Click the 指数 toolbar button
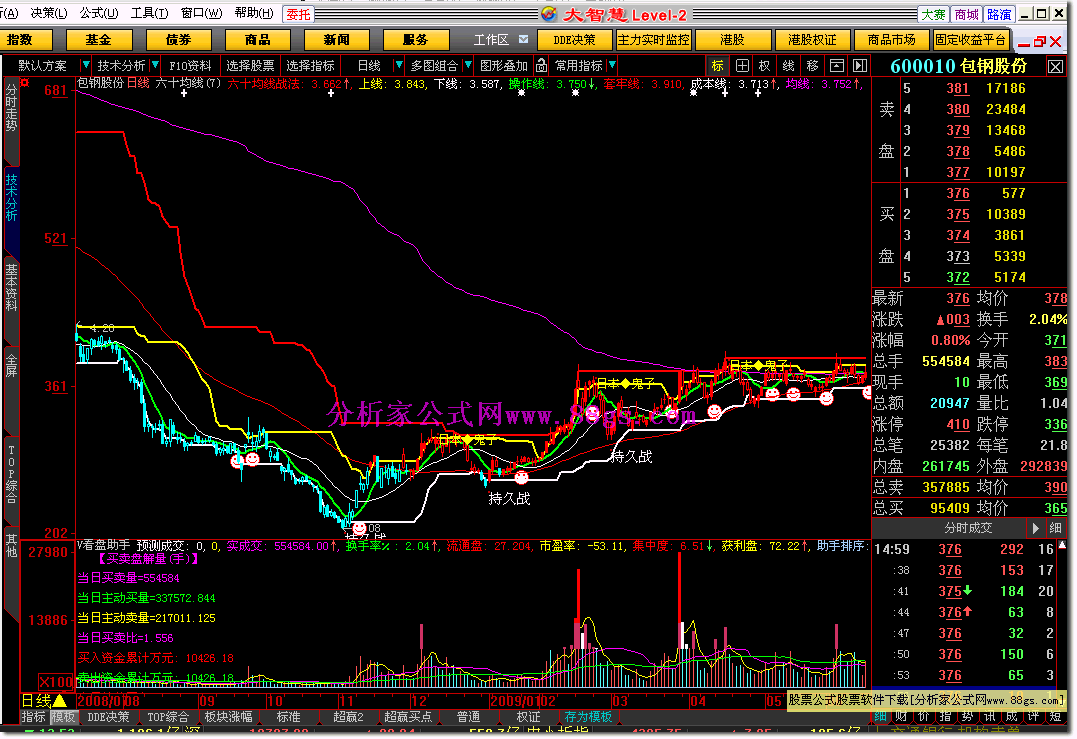The image size is (1077, 739). [25, 40]
